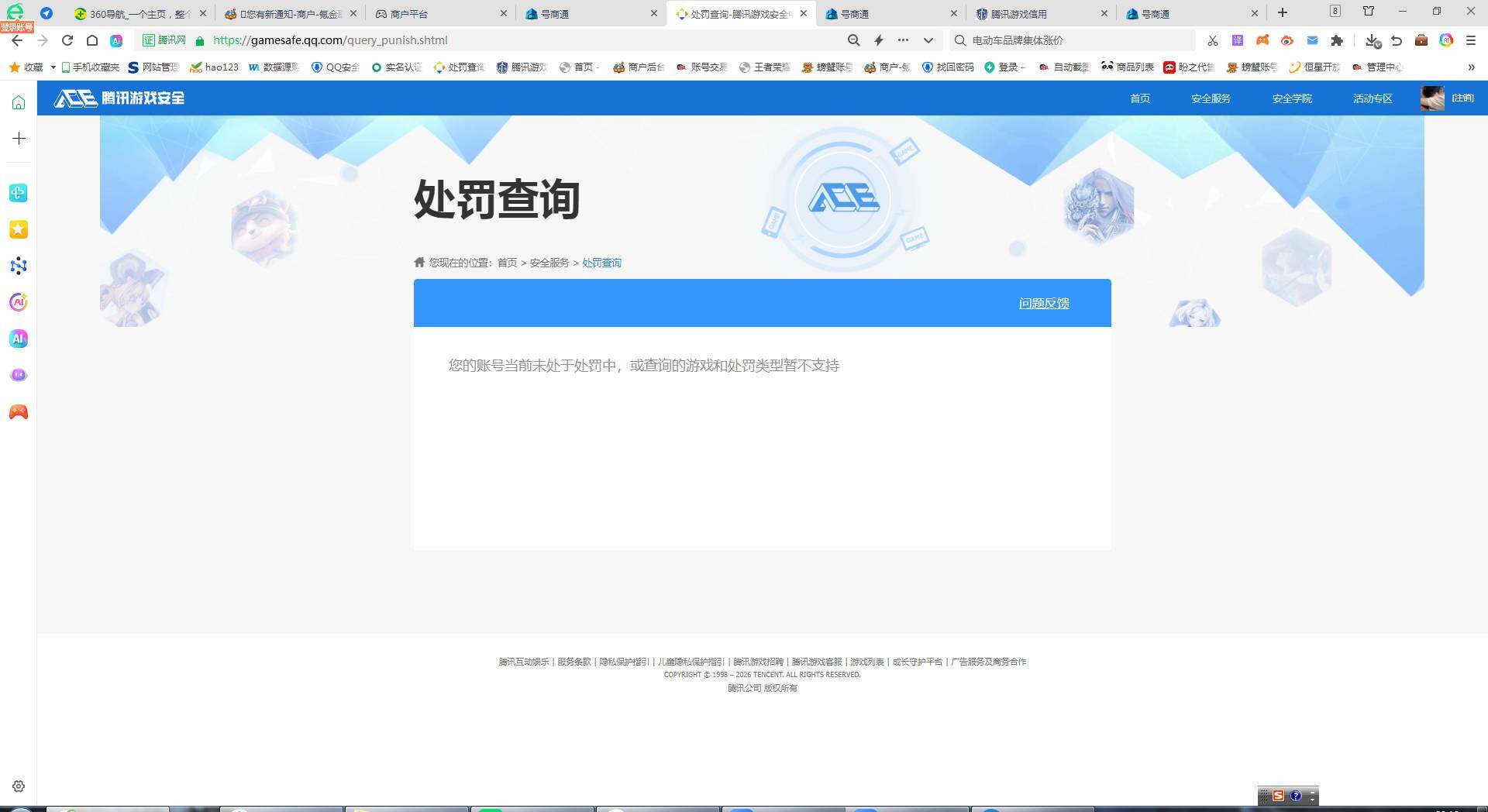Screen dimensions: 1488x812
Task: Click the search field showing 电动车品牌集体涨价
Action: [x=1073, y=40]
